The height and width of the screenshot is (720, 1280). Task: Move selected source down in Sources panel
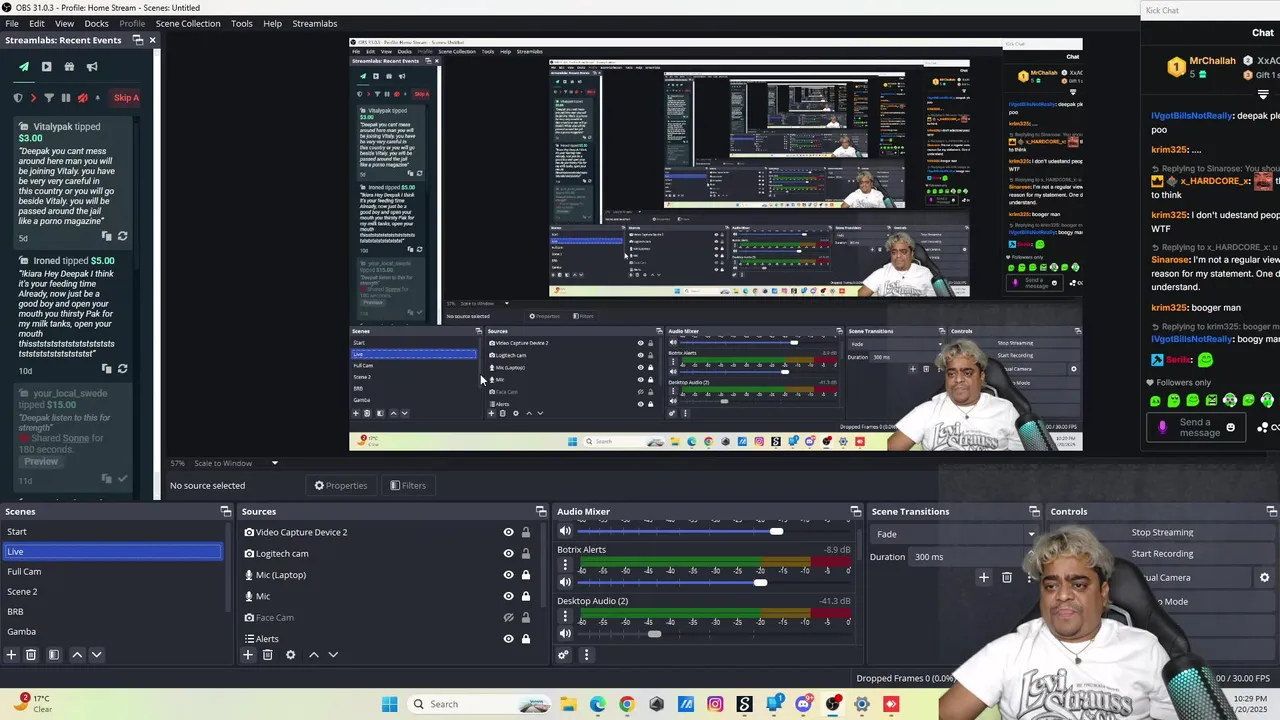coord(333,655)
